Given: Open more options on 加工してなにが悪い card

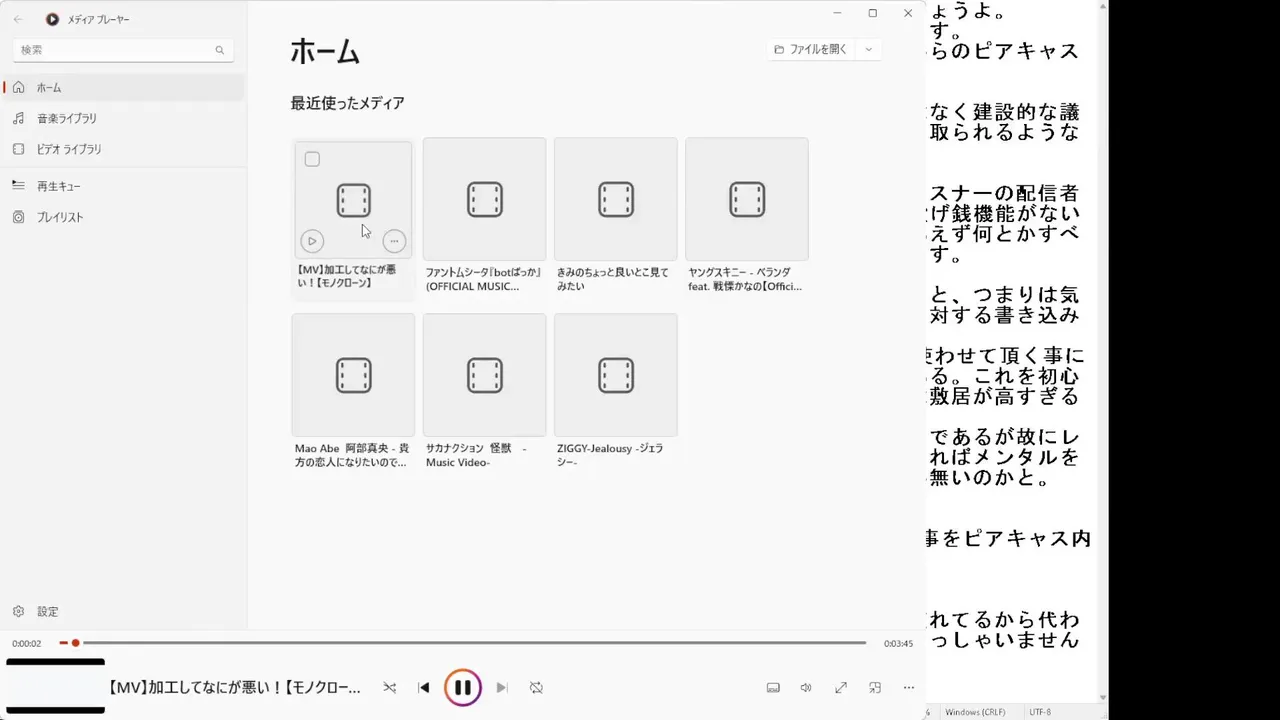Looking at the screenshot, I should 394,241.
